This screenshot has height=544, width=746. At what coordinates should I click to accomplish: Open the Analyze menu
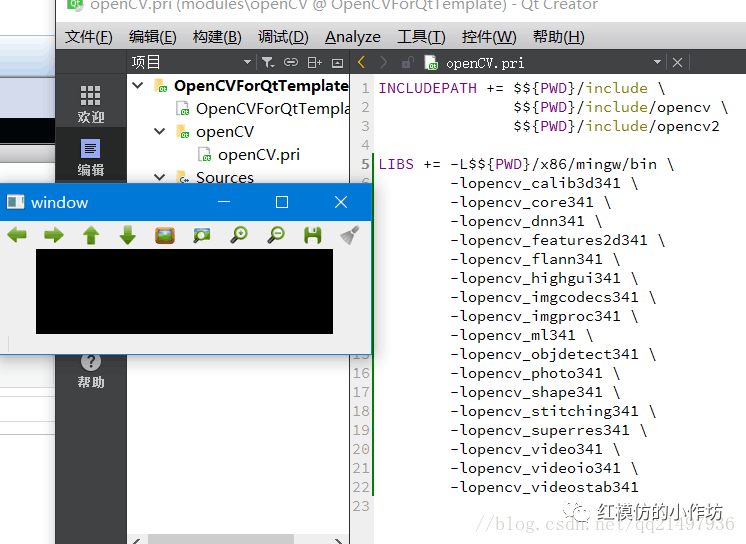(353, 37)
